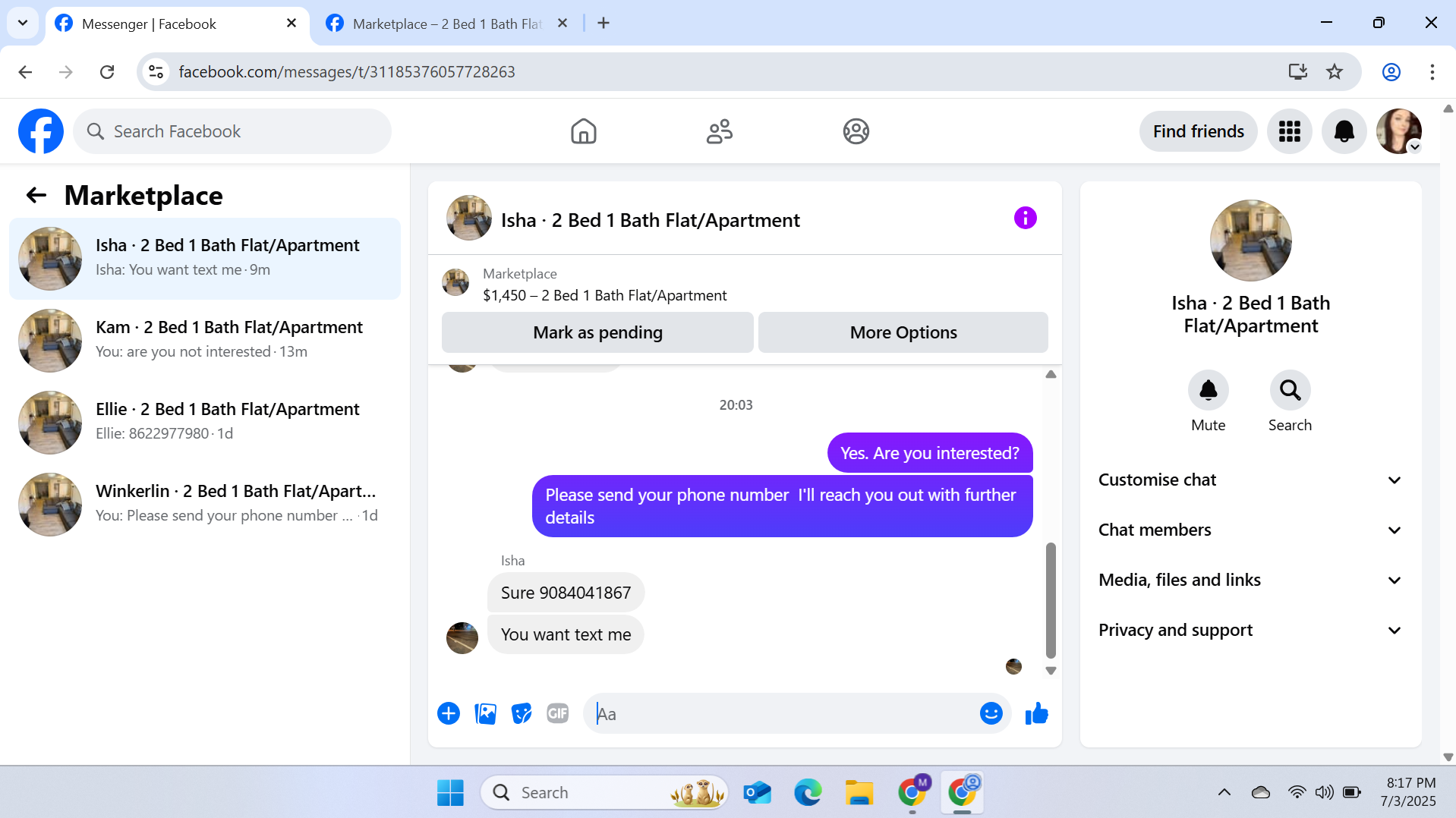Image resolution: width=1456 pixels, height=818 pixels.
Task: Open the $1,450 Marketplace listing link
Action: [x=604, y=295]
